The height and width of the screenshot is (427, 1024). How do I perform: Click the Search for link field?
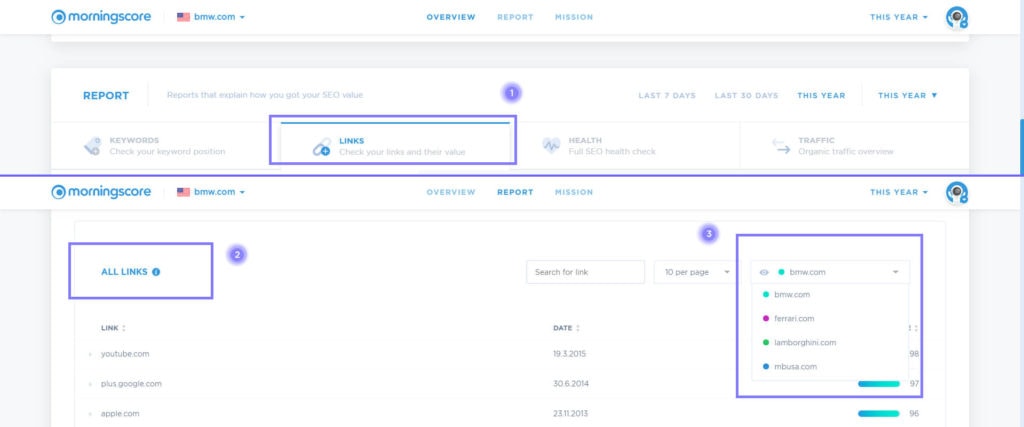(585, 272)
